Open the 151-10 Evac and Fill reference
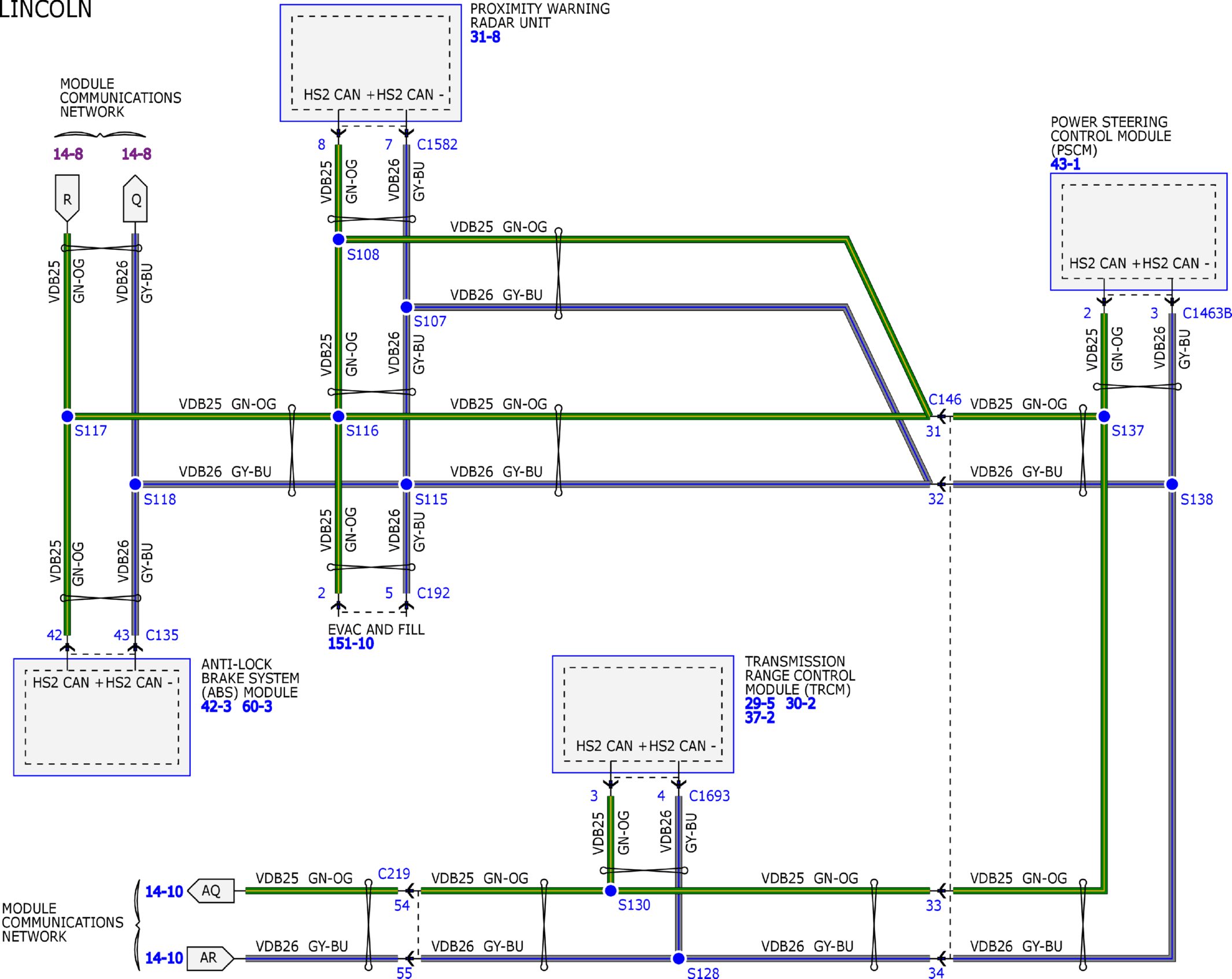Image resolution: width=1232 pixels, height=979 pixels. [x=351, y=643]
